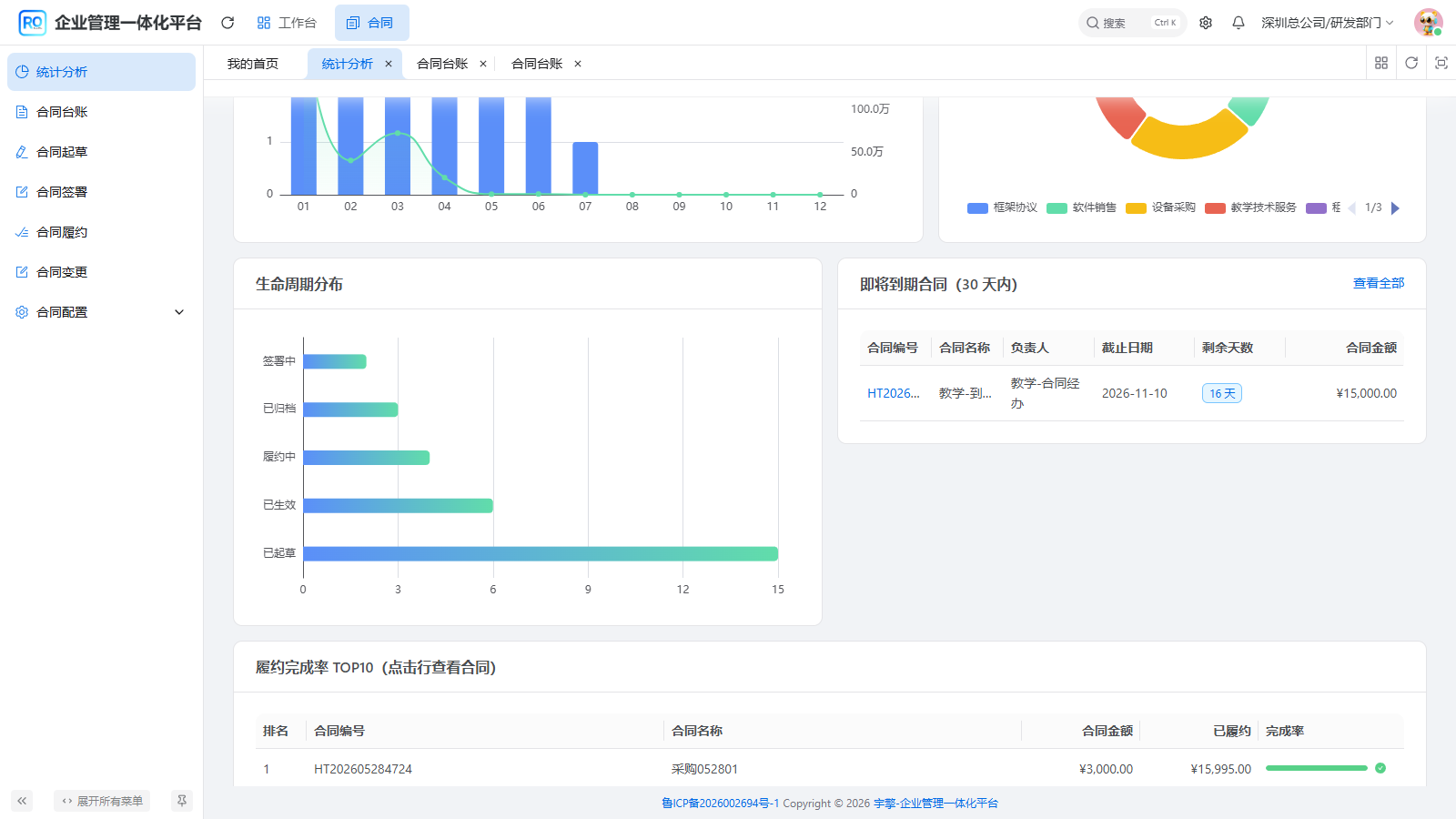This screenshot has height=819, width=1456.
Task: Switch to 我的首页 tab
Action: (253, 64)
